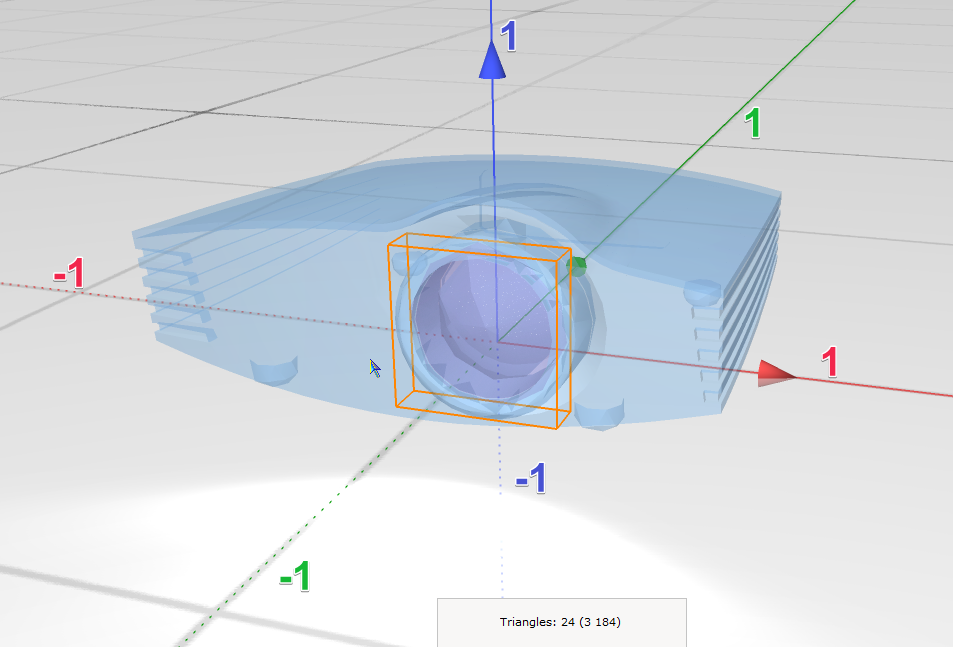Click the green Y-axis sphere handle
This screenshot has height=647, width=953.
pyautogui.click(x=576, y=265)
